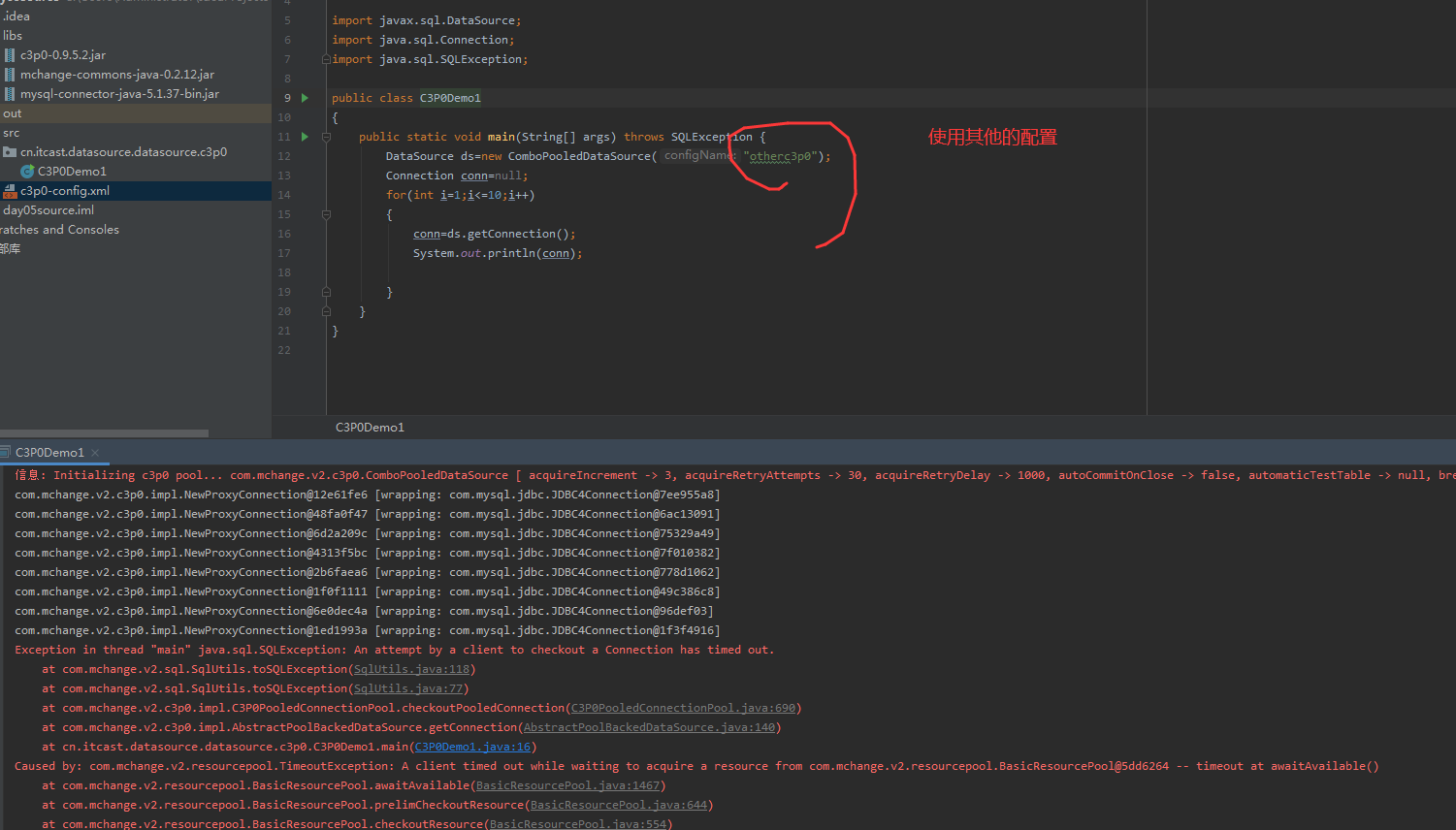Run main method via gutter arrow at line 11

coord(305,137)
